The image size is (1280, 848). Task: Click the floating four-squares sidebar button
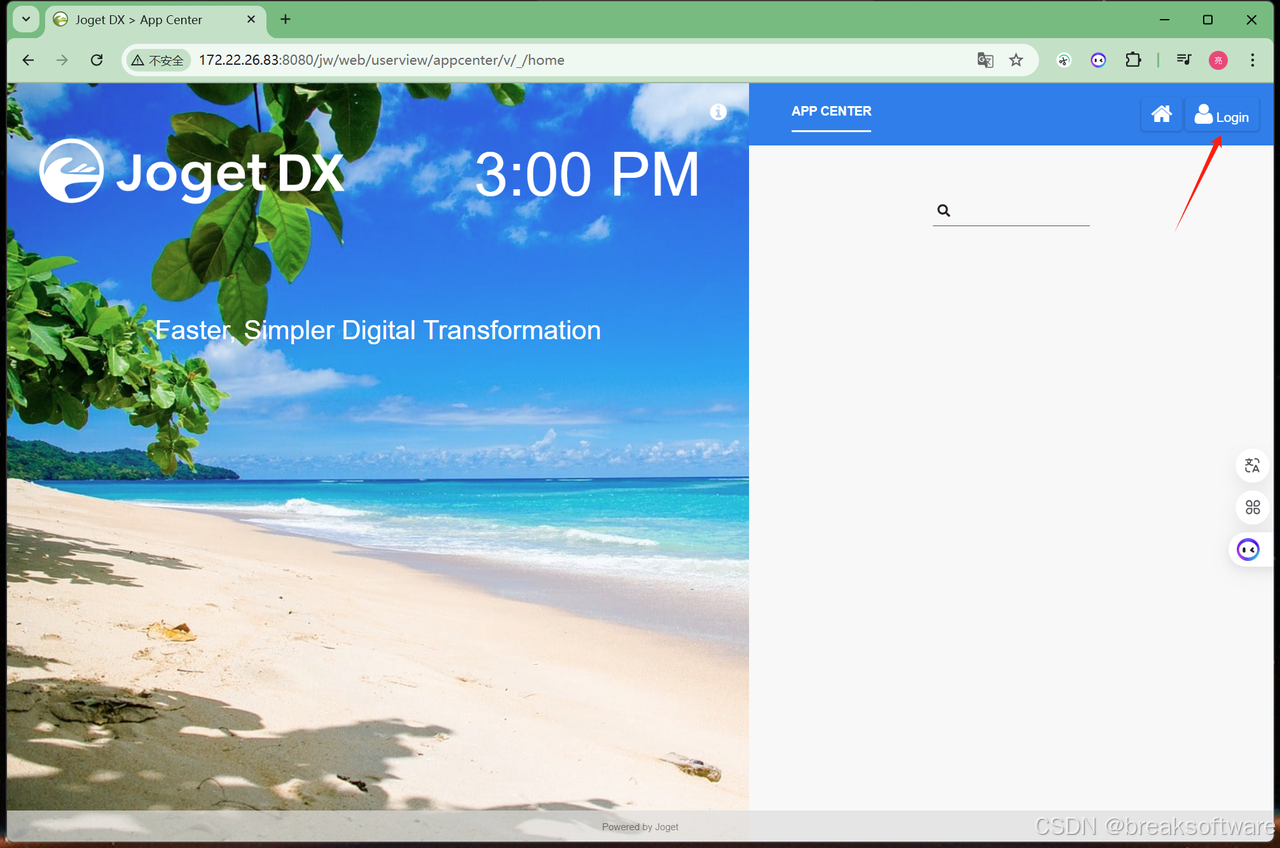pos(1252,507)
